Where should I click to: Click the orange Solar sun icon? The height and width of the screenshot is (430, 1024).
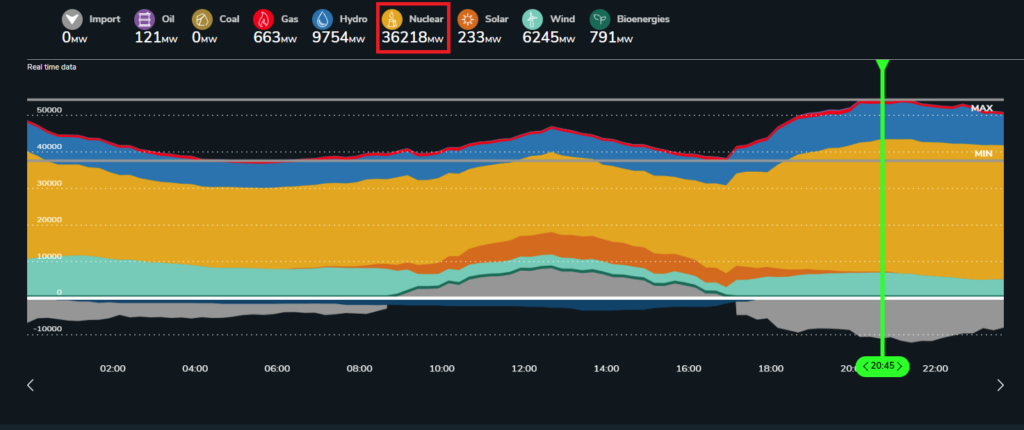click(x=468, y=20)
